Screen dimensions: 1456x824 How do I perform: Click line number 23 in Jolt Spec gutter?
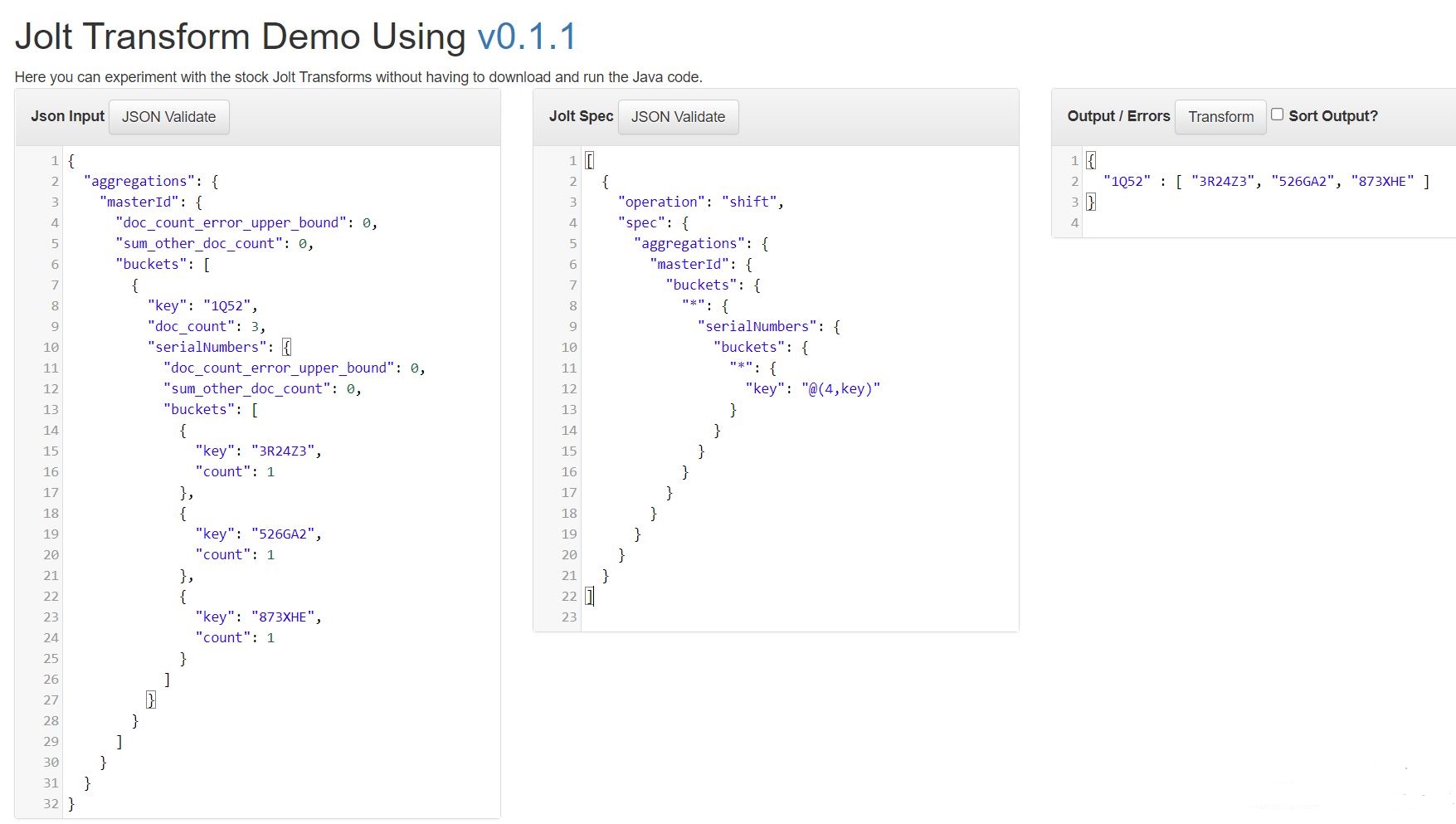568,617
